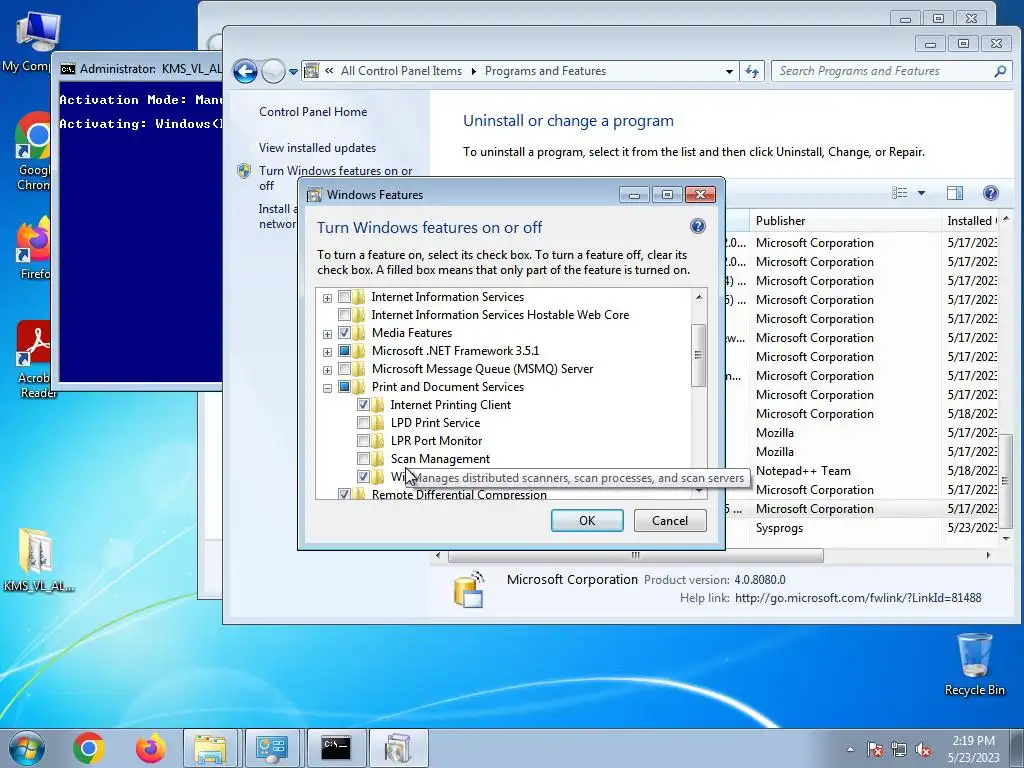Select the My Computer desktop icon
This screenshot has width=1024, height=768.
pyautogui.click(x=31, y=42)
